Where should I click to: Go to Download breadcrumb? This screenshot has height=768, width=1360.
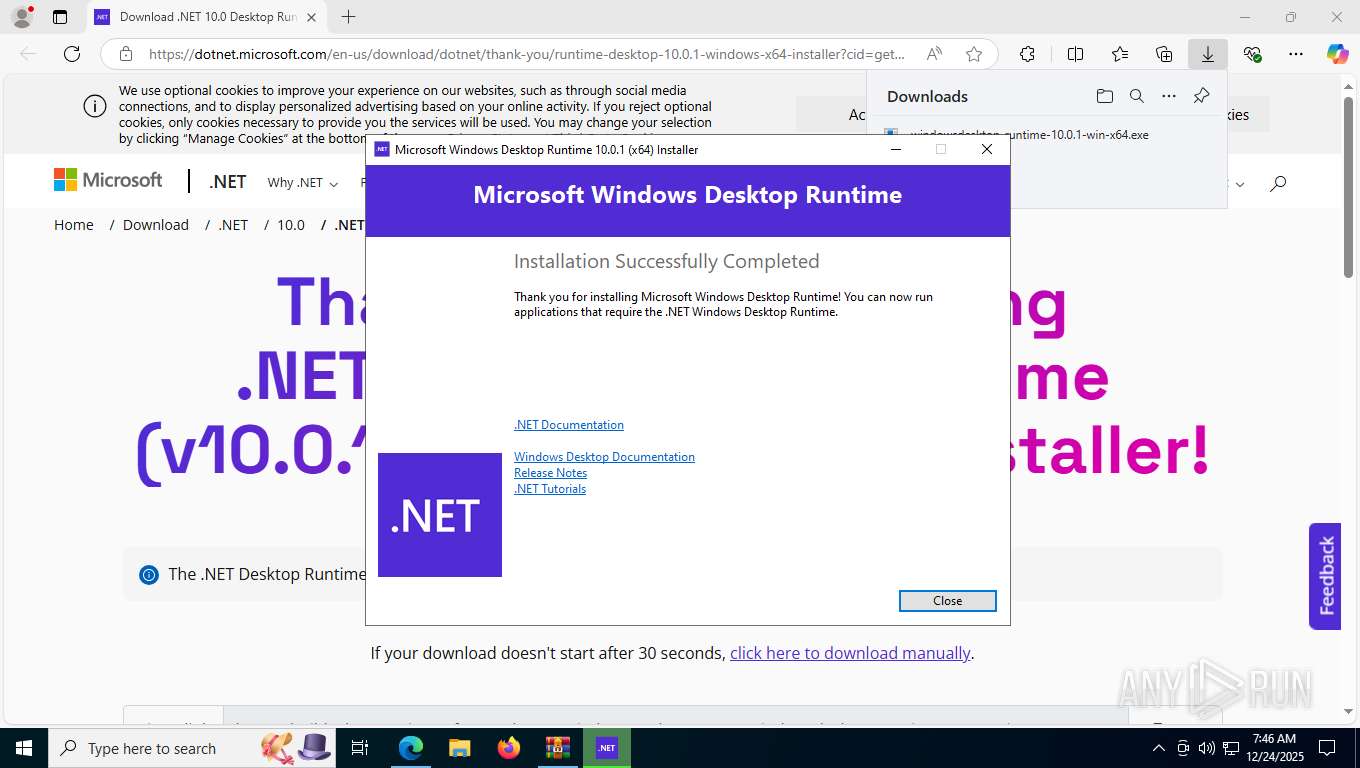156,225
